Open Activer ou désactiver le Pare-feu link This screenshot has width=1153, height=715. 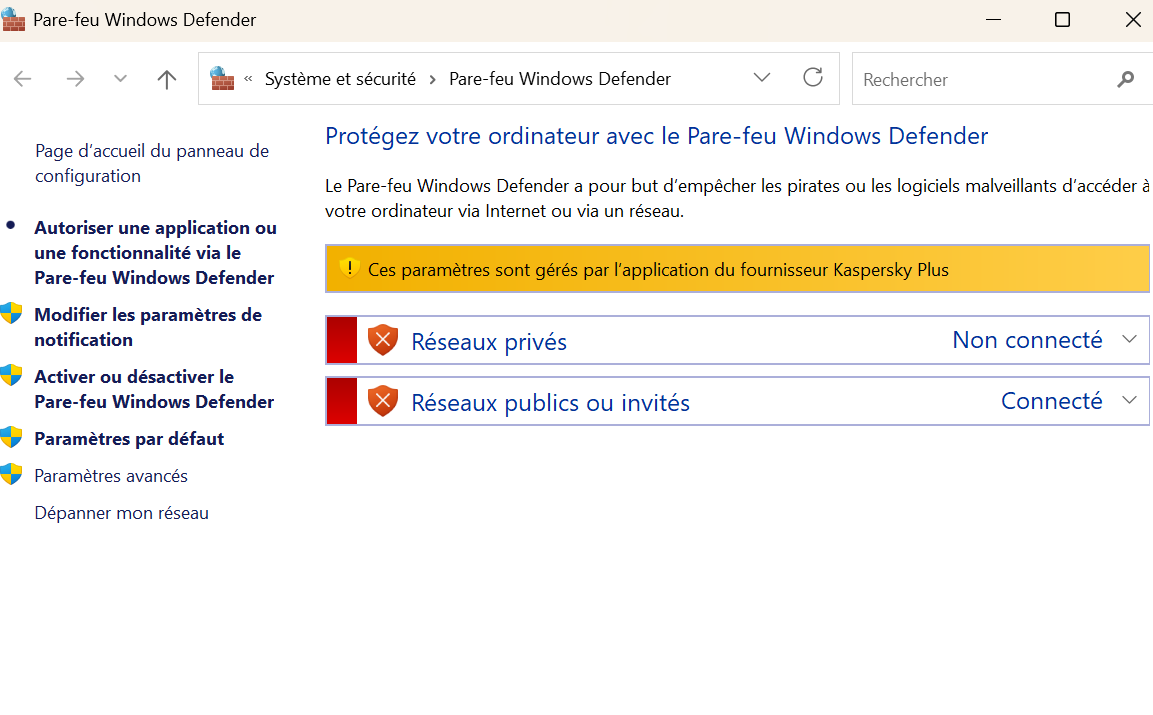click(x=153, y=389)
